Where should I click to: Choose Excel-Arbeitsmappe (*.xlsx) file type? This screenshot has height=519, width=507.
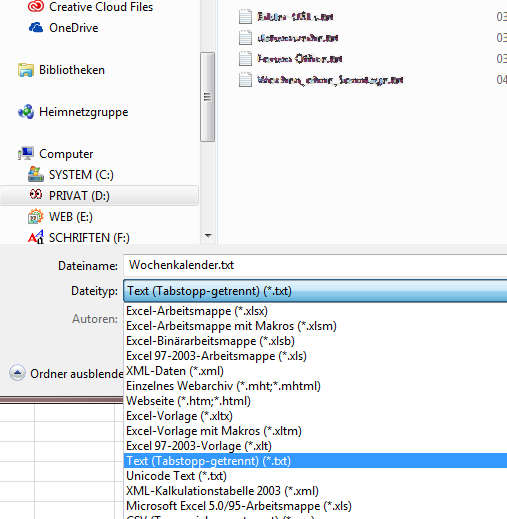point(315,311)
